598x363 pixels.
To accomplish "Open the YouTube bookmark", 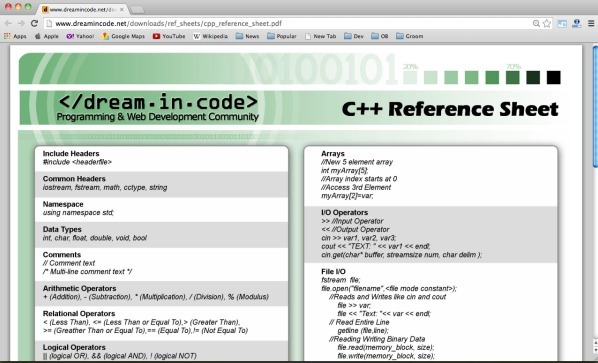I will click(169, 36).
